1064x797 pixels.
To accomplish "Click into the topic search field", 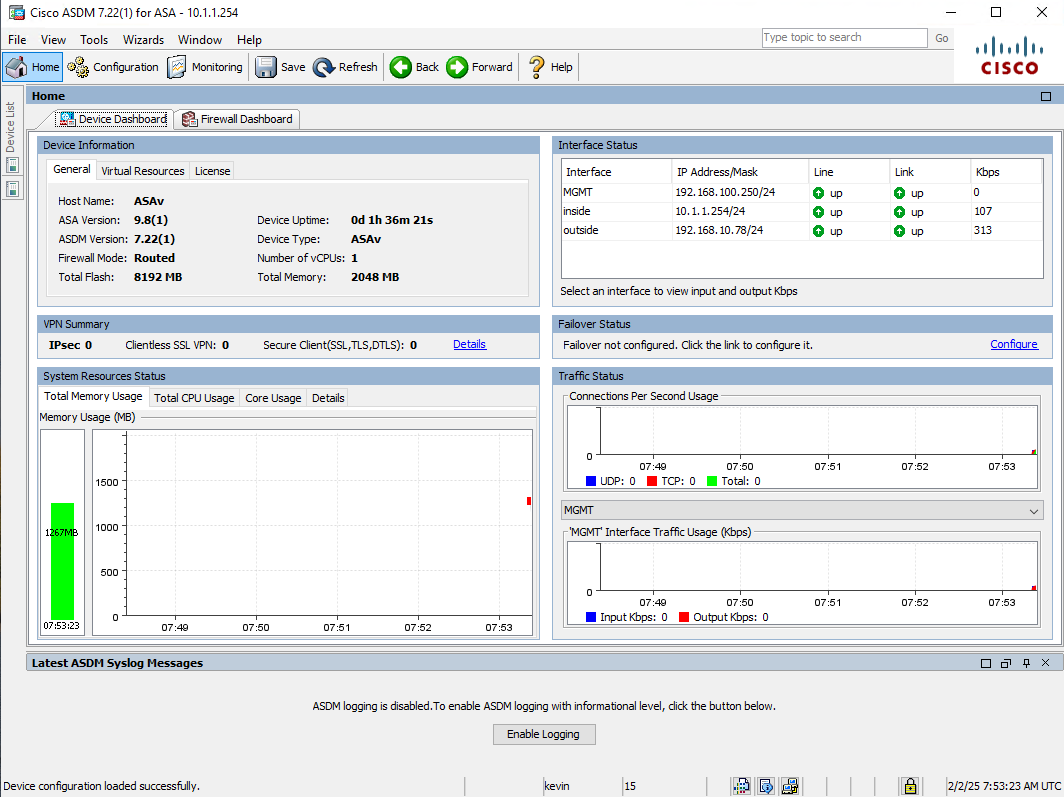I will pyautogui.click(x=844, y=38).
